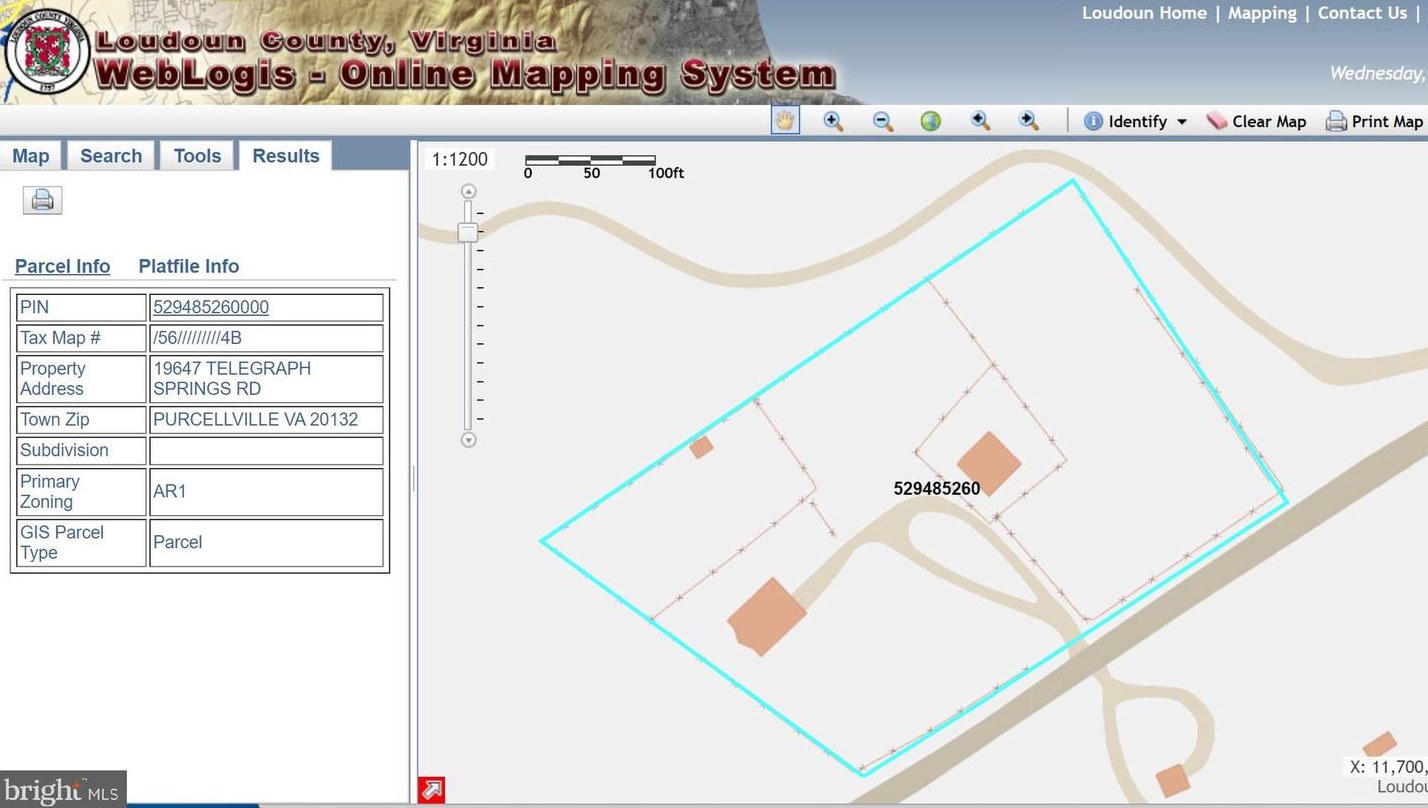Click Clear Map eraser button
The width and height of the screenshot is (1428, 808).
[x=1256, y=121]
